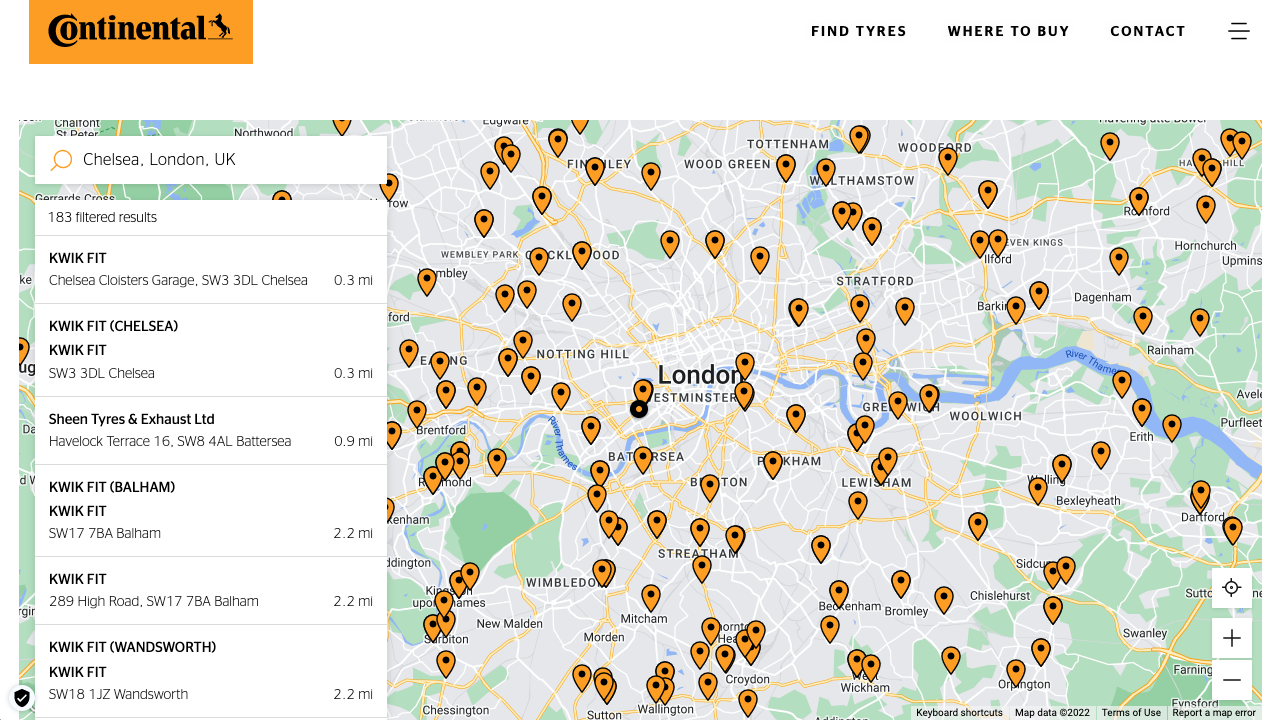Screen dimensions: 1280x720
Task: Select the dealer pin below Stratford label
Action: pyautogui.click(x=860, y=308)
